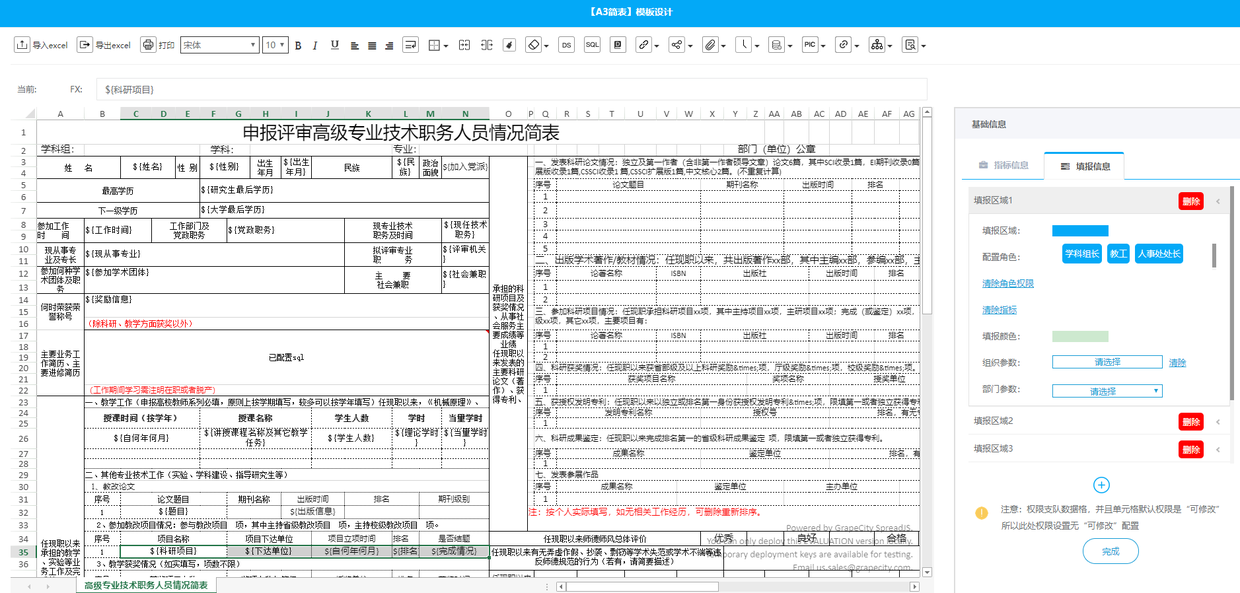
Task: Open the font size dropdown
Action: (x=276, y=45)
